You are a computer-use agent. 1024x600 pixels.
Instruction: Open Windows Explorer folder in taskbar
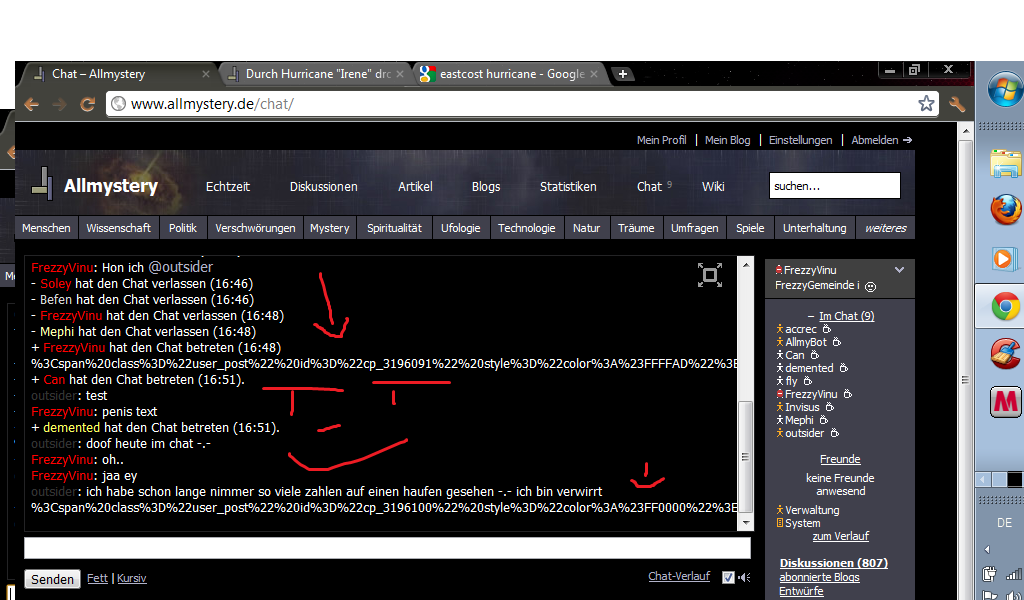tap(1006, 163)
